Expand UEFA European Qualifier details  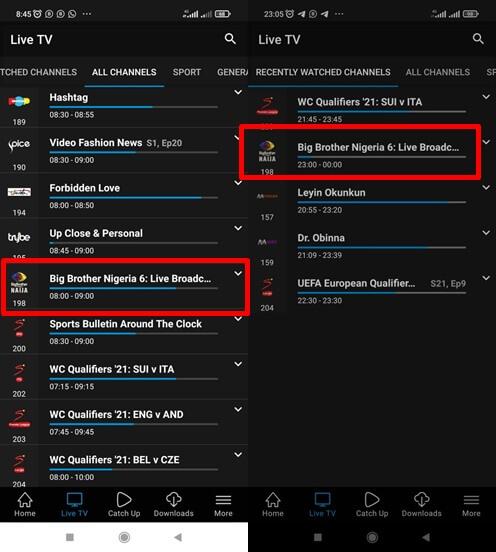(x=486, y=278)
